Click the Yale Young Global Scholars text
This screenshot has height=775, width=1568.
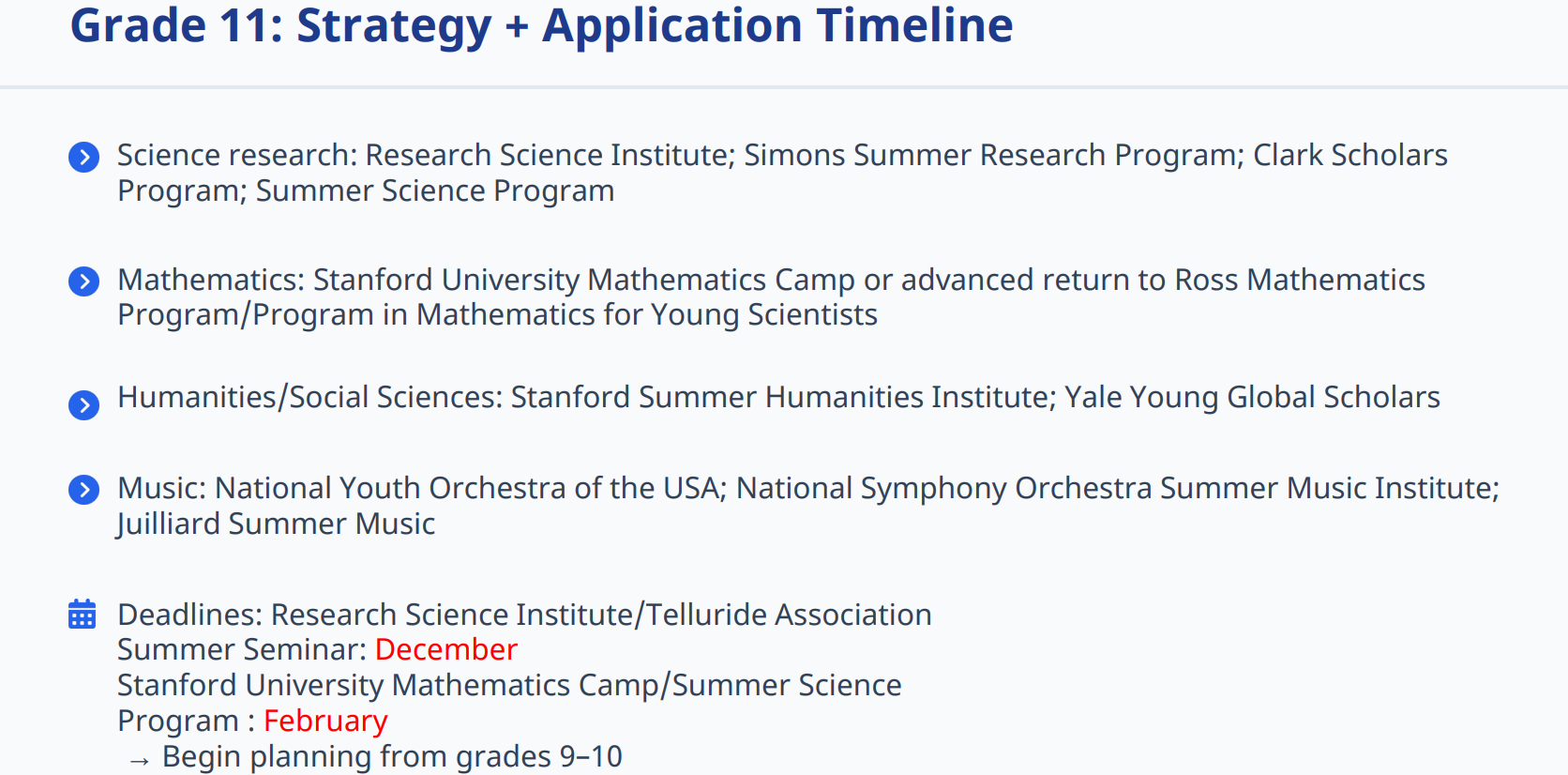[x=1251, y=397]
